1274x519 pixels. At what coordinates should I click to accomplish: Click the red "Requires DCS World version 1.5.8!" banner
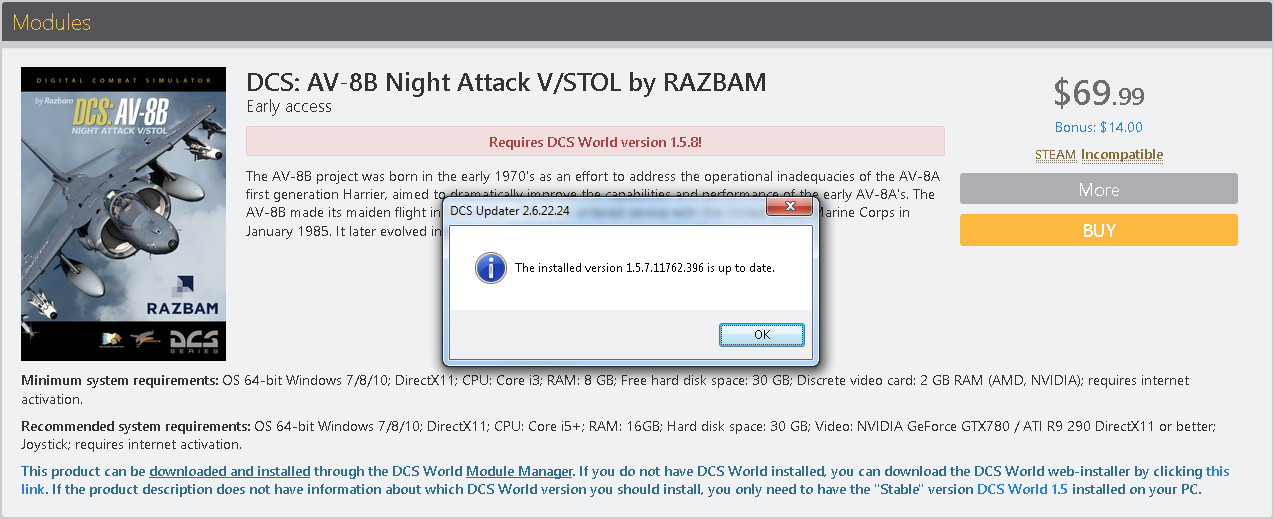click(x=595, y=142)
